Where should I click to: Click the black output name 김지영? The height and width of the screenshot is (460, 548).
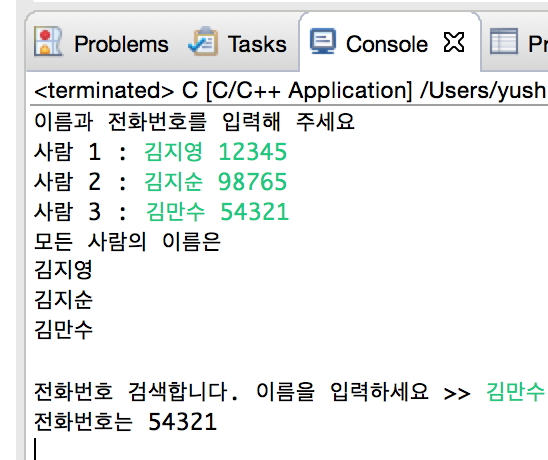[x=63, y=270]
